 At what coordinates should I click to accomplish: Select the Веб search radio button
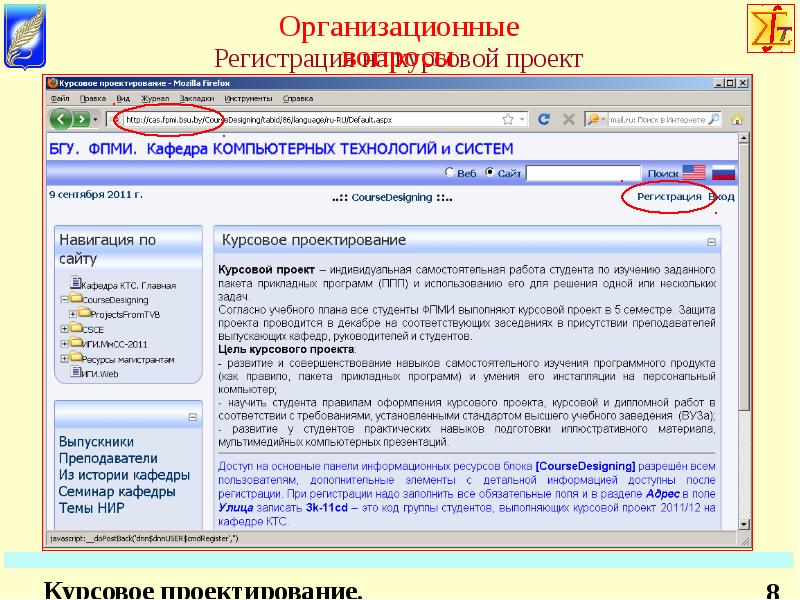449,172
